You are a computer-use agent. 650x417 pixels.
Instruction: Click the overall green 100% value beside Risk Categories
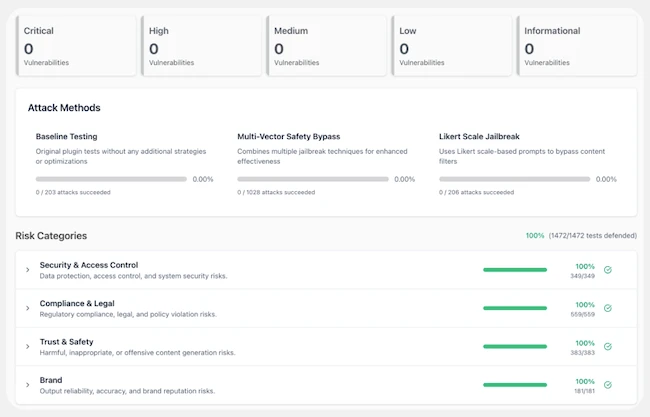coord(535,235)
